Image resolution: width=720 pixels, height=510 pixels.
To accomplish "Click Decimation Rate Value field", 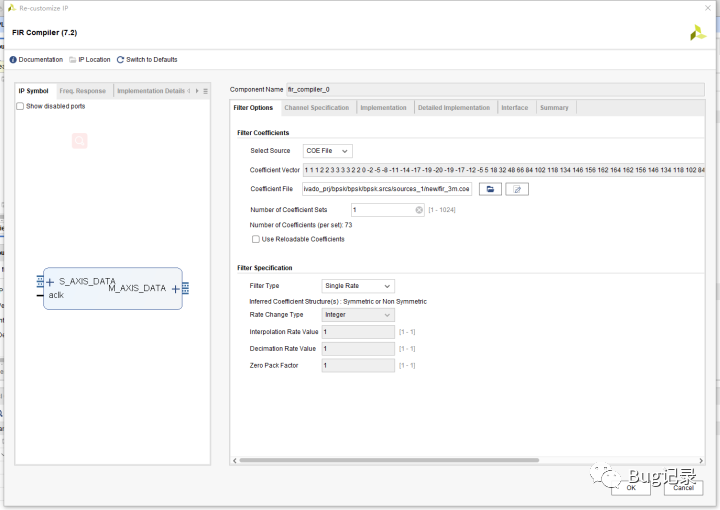I will tap(358, 349).
